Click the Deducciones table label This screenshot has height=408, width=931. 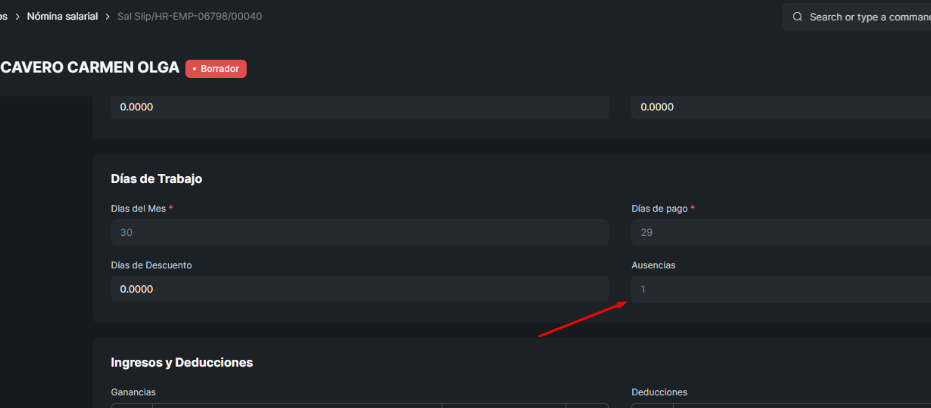pos(660,392)
